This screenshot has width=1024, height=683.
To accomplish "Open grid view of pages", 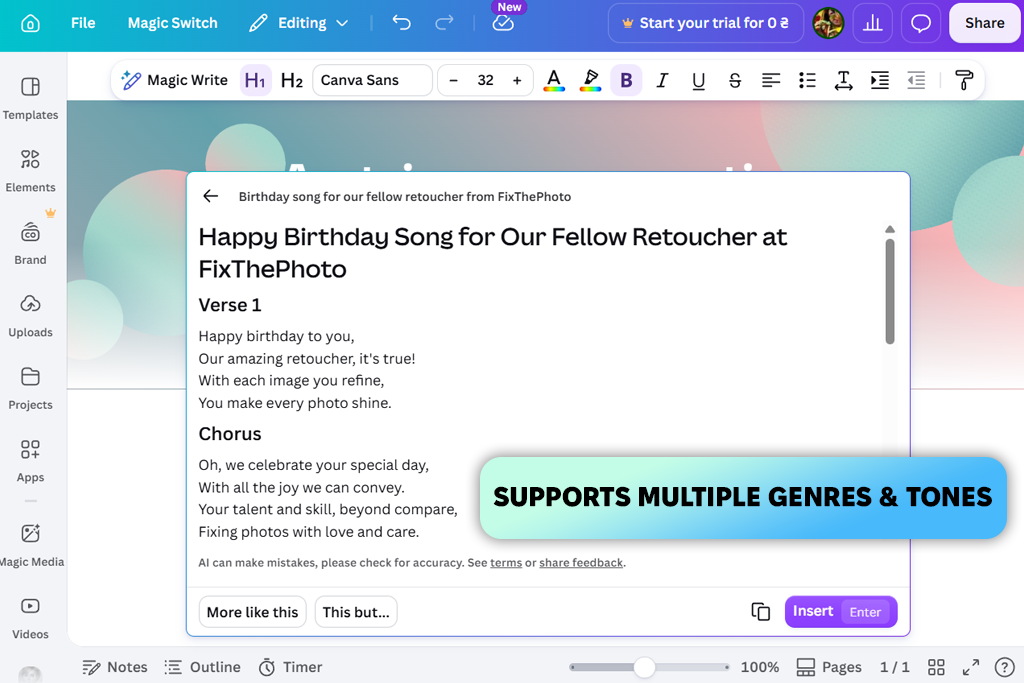I will 936,667.
